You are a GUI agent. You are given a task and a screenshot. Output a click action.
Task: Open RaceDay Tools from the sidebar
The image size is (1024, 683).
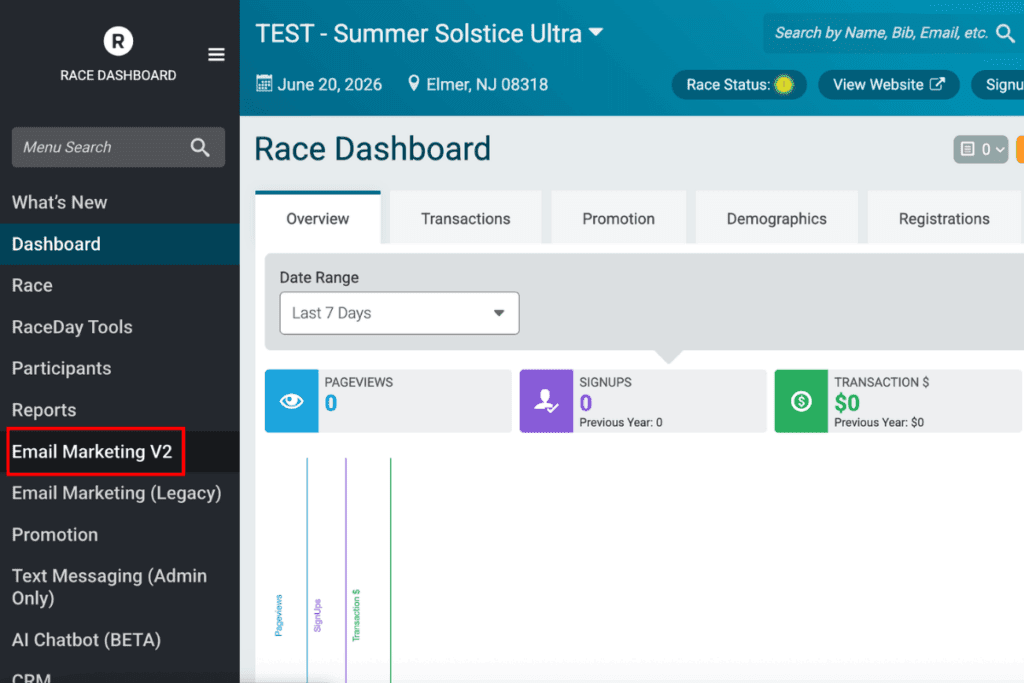pos(71,327)
